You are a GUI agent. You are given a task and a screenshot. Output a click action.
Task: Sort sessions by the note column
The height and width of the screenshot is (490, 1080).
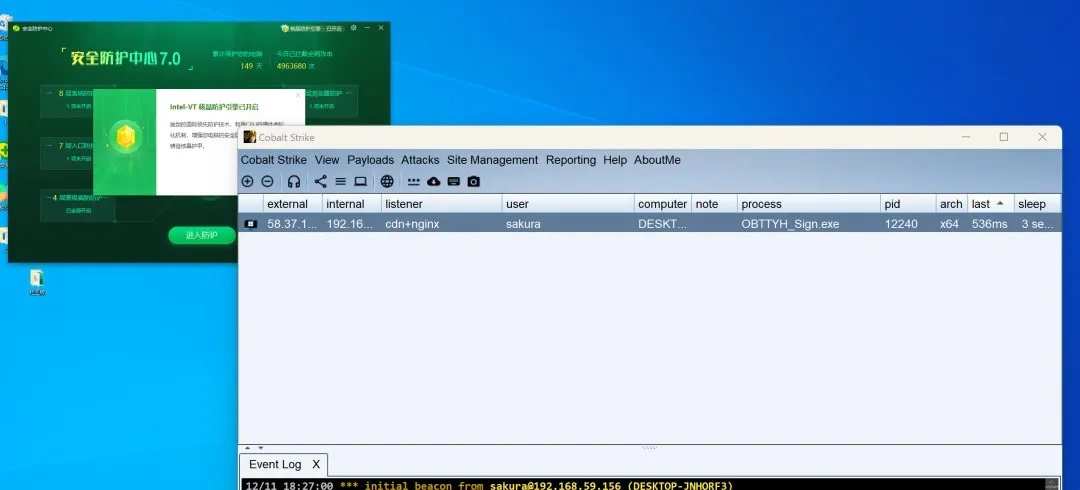714,204
